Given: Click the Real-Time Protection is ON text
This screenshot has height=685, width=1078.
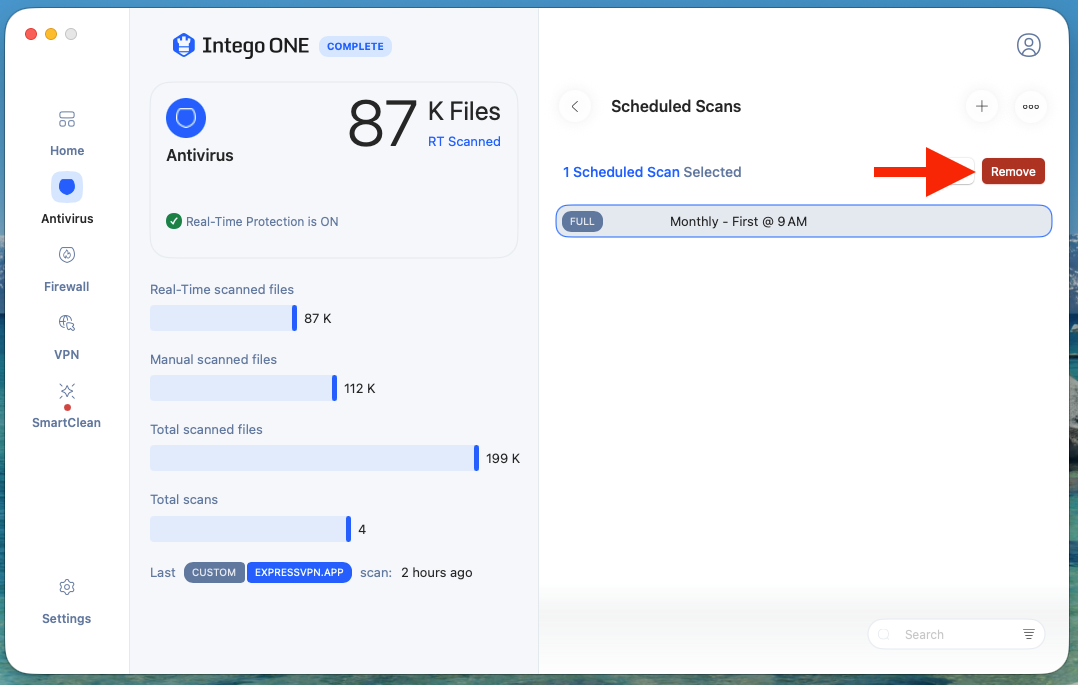Looking at the screenshot, I should coord(262,221).
